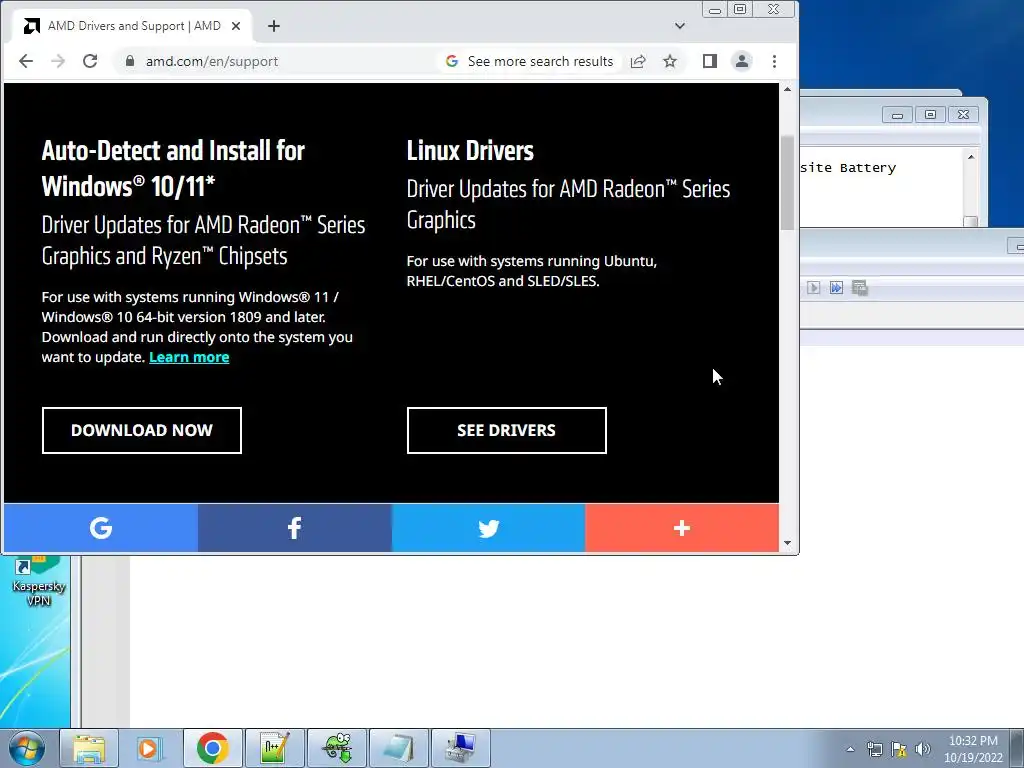Click the Chrome forward arrow

pyautogui.click(x=58, y=61)
